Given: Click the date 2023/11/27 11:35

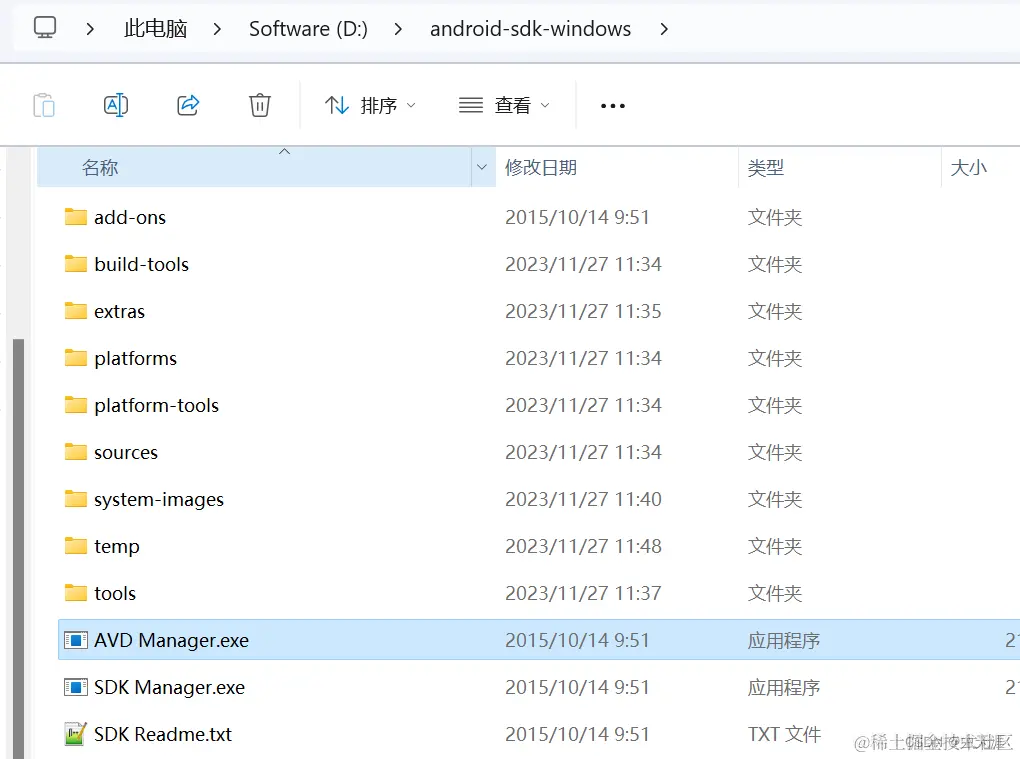Looking at the screenshot, I should pyautogui.click(x=583, y=312).
